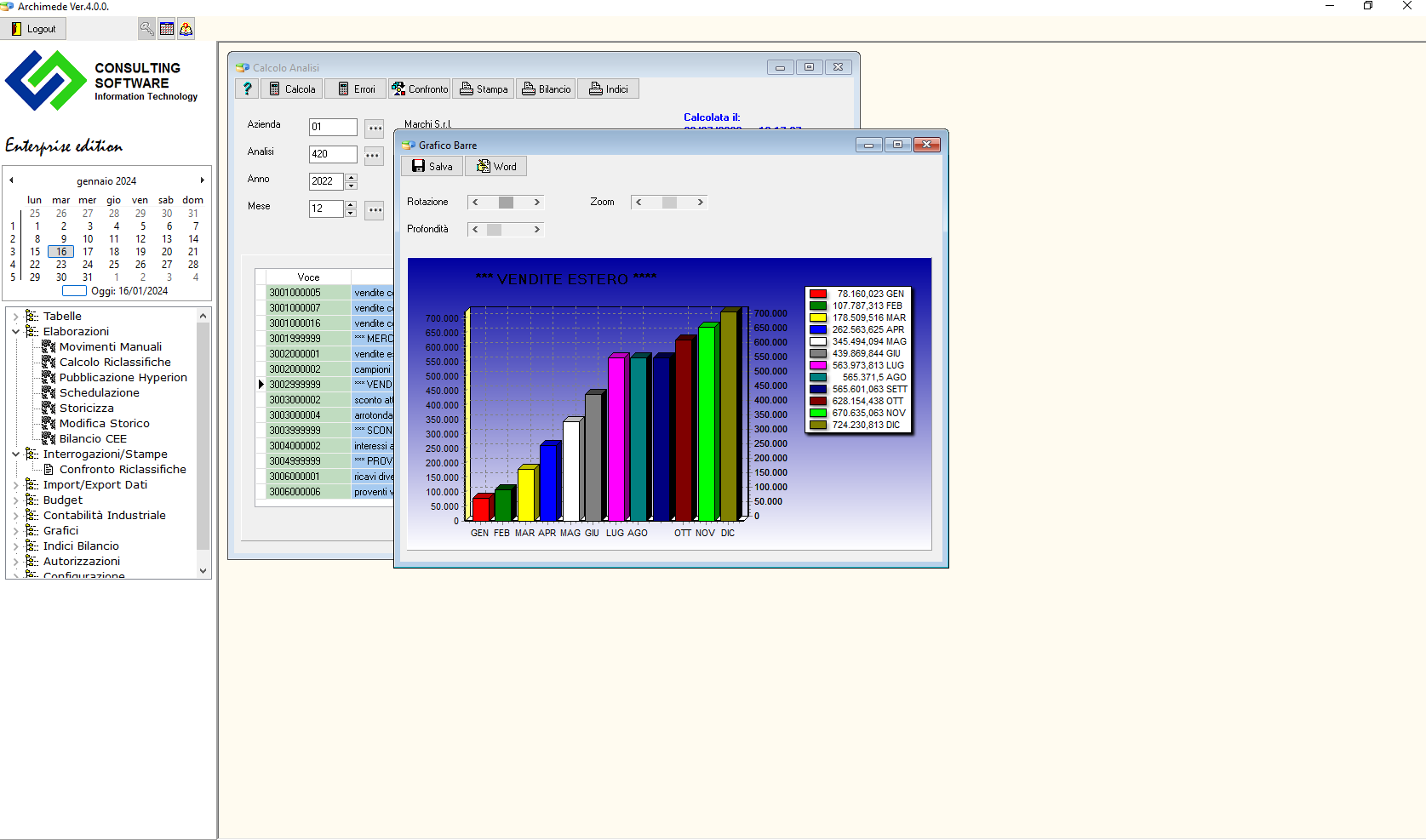Decrease Mese with the down spinner
1426x840 pixels.
(351, 214)
